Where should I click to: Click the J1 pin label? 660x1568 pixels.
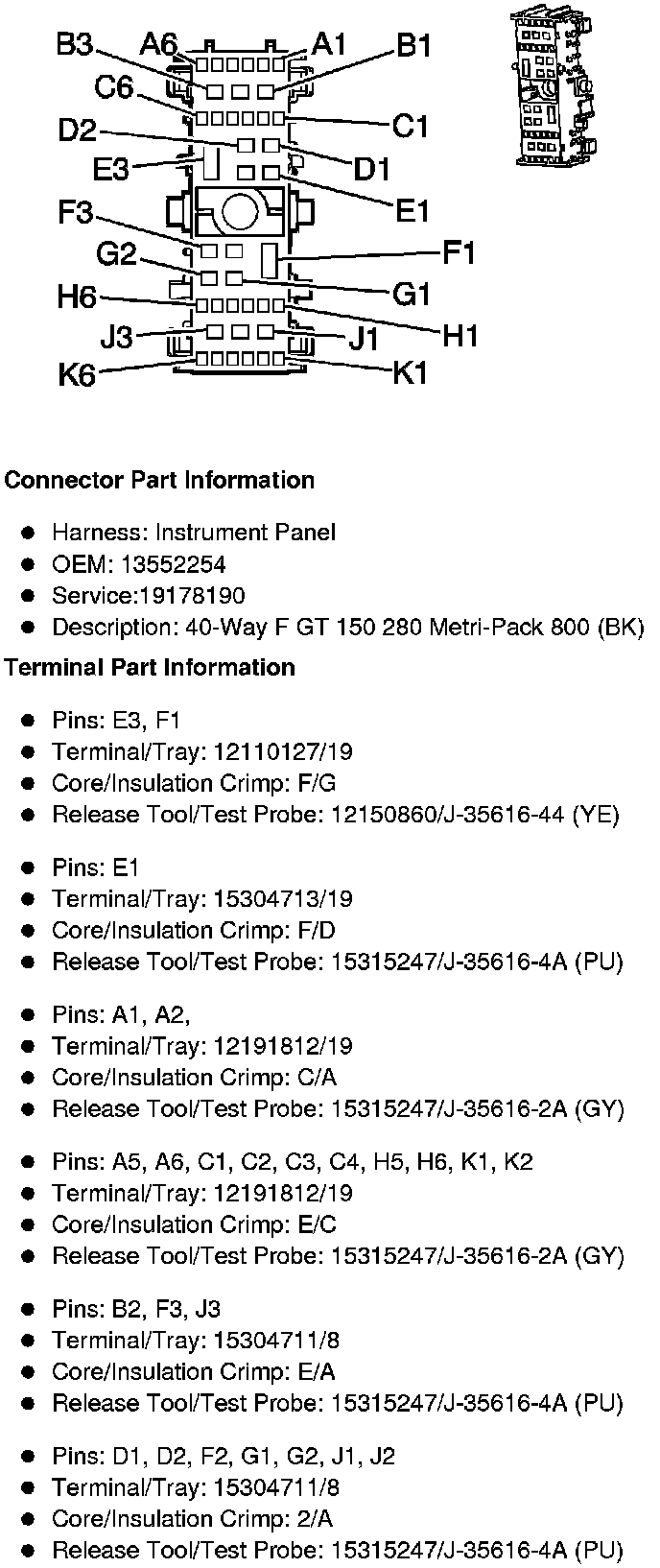[363, 339]
